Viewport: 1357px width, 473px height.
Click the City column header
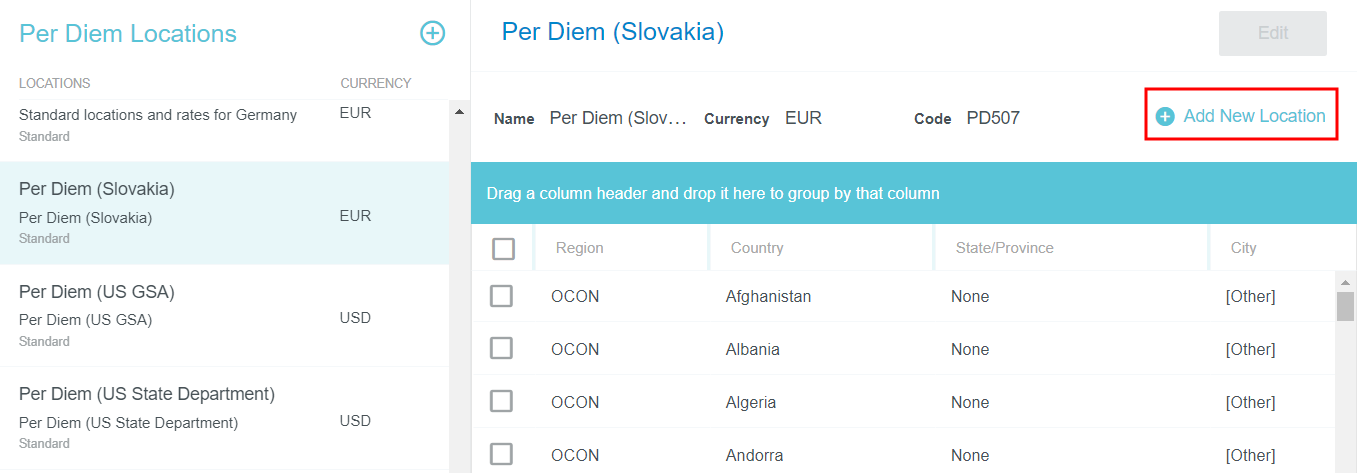click(1244, 248)
